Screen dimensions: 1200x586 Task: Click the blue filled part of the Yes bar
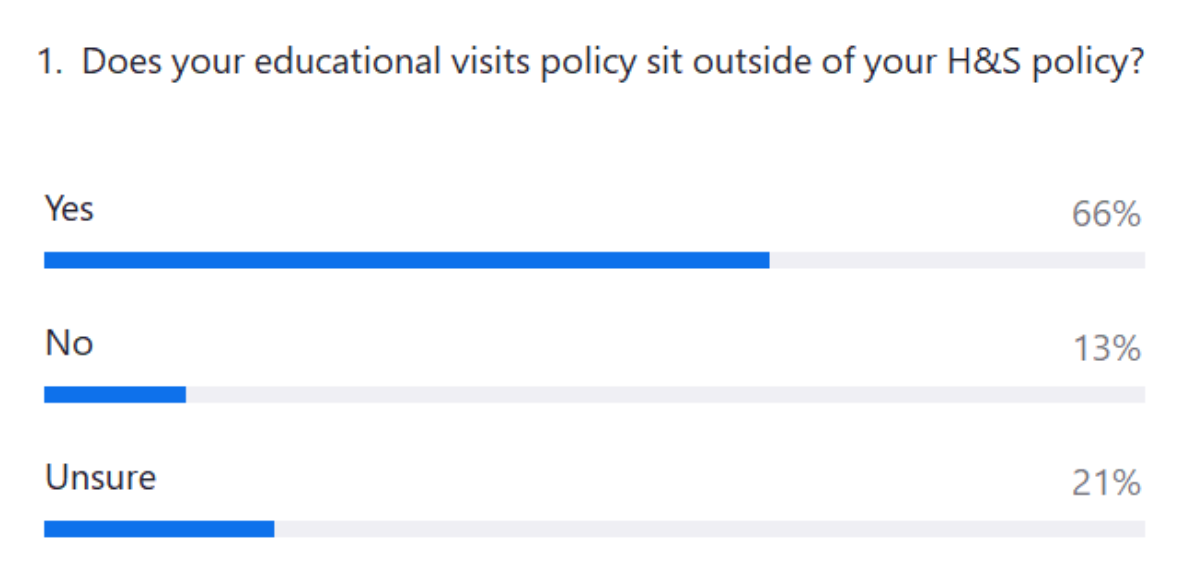pyautogui.click(x=406, y=260)
